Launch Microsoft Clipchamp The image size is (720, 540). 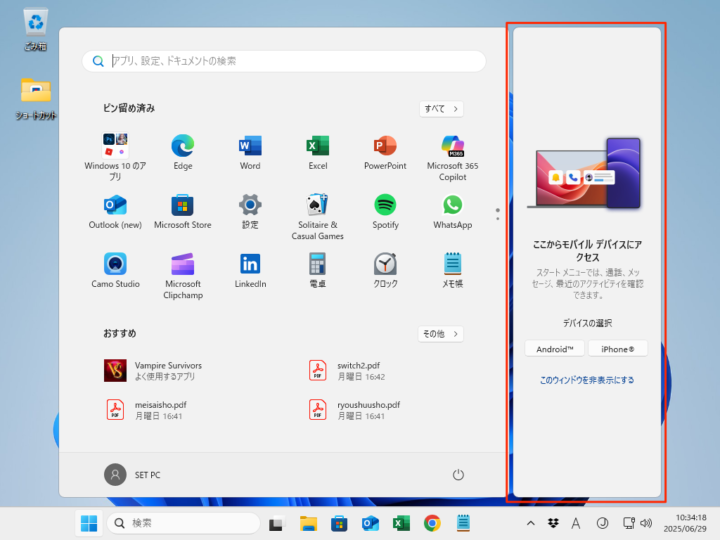[x=183, y=276]
